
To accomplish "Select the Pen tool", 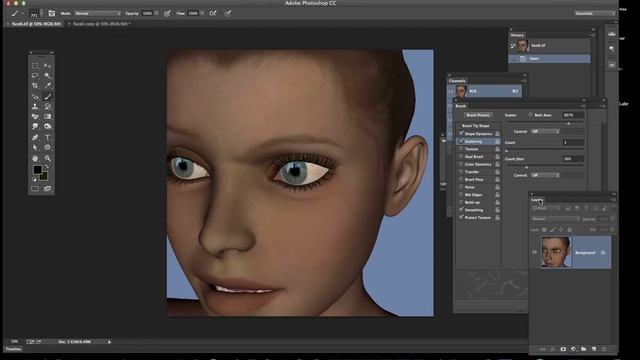I will tap(35, 138).
